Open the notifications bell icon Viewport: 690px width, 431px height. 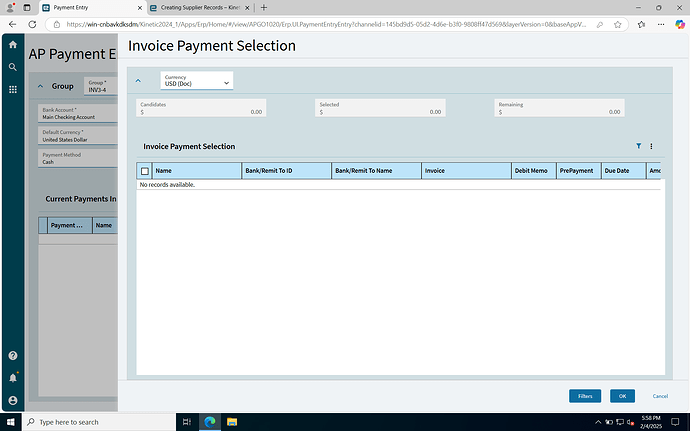[x=13, y=378]
